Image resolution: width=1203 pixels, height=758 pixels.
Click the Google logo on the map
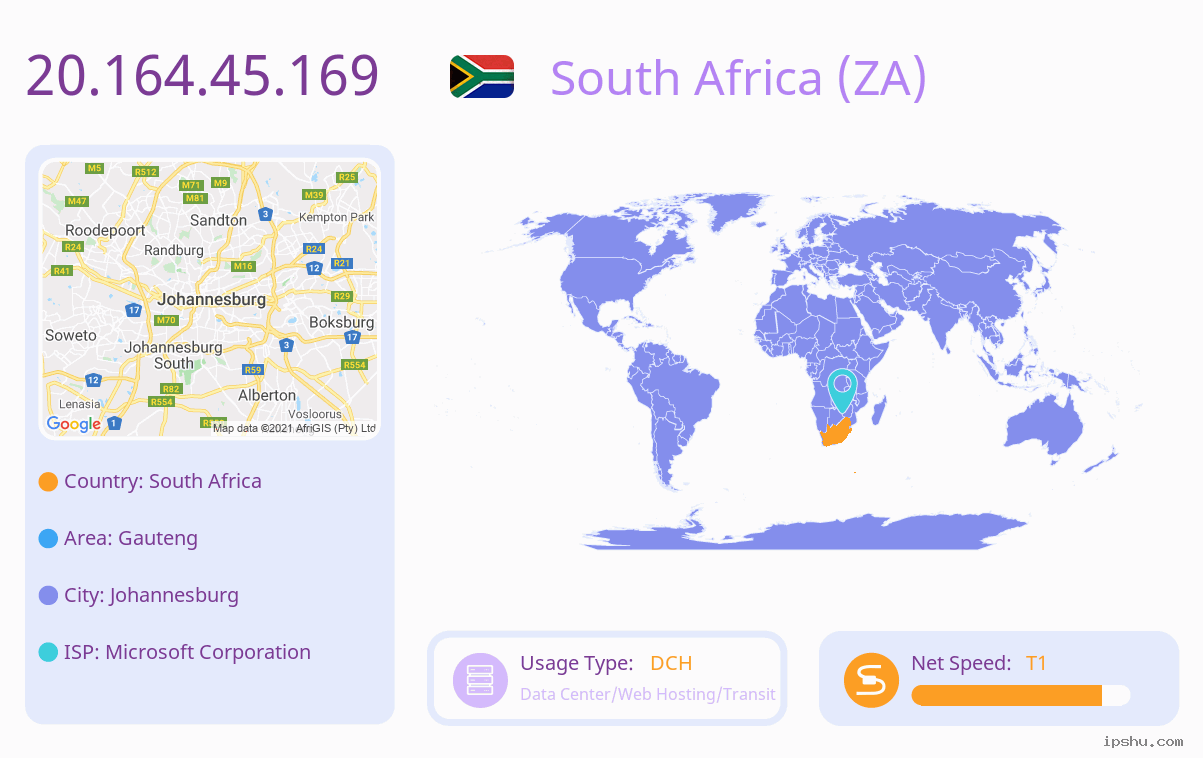pos(74,424)
